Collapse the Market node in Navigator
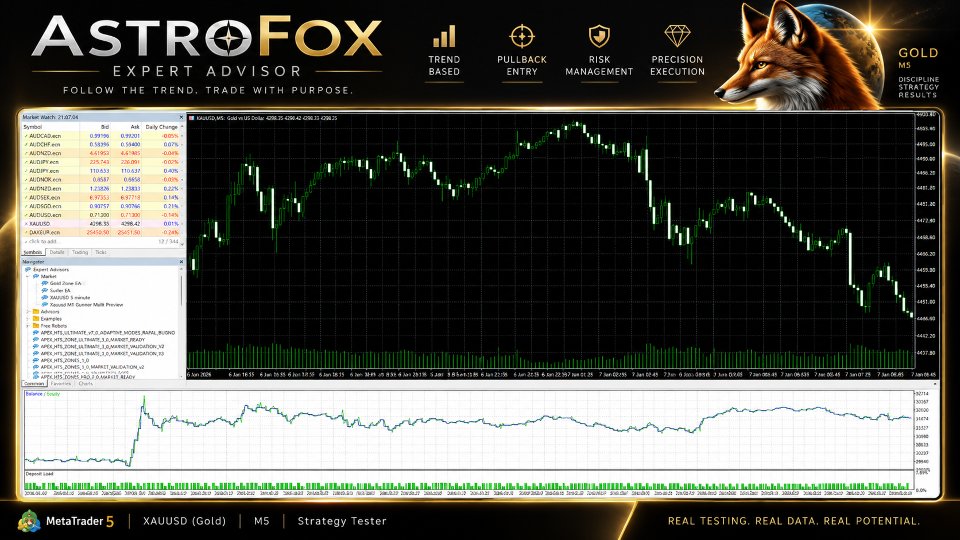960x540 pixels. [28, 276]
